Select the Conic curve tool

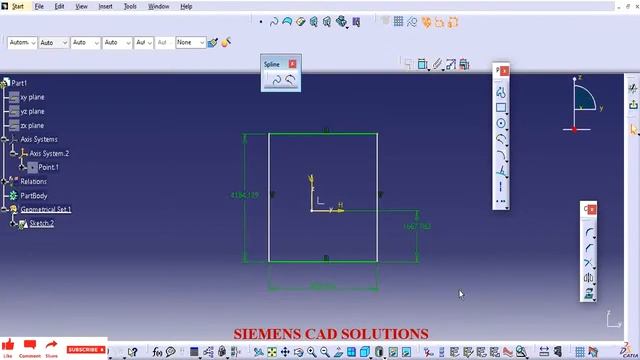click(501, 155)
